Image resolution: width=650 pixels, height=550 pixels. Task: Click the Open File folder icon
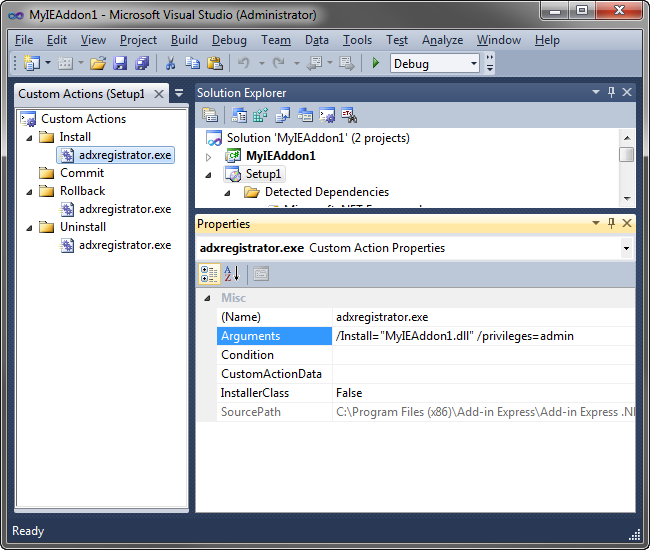(x=98, y=63)
